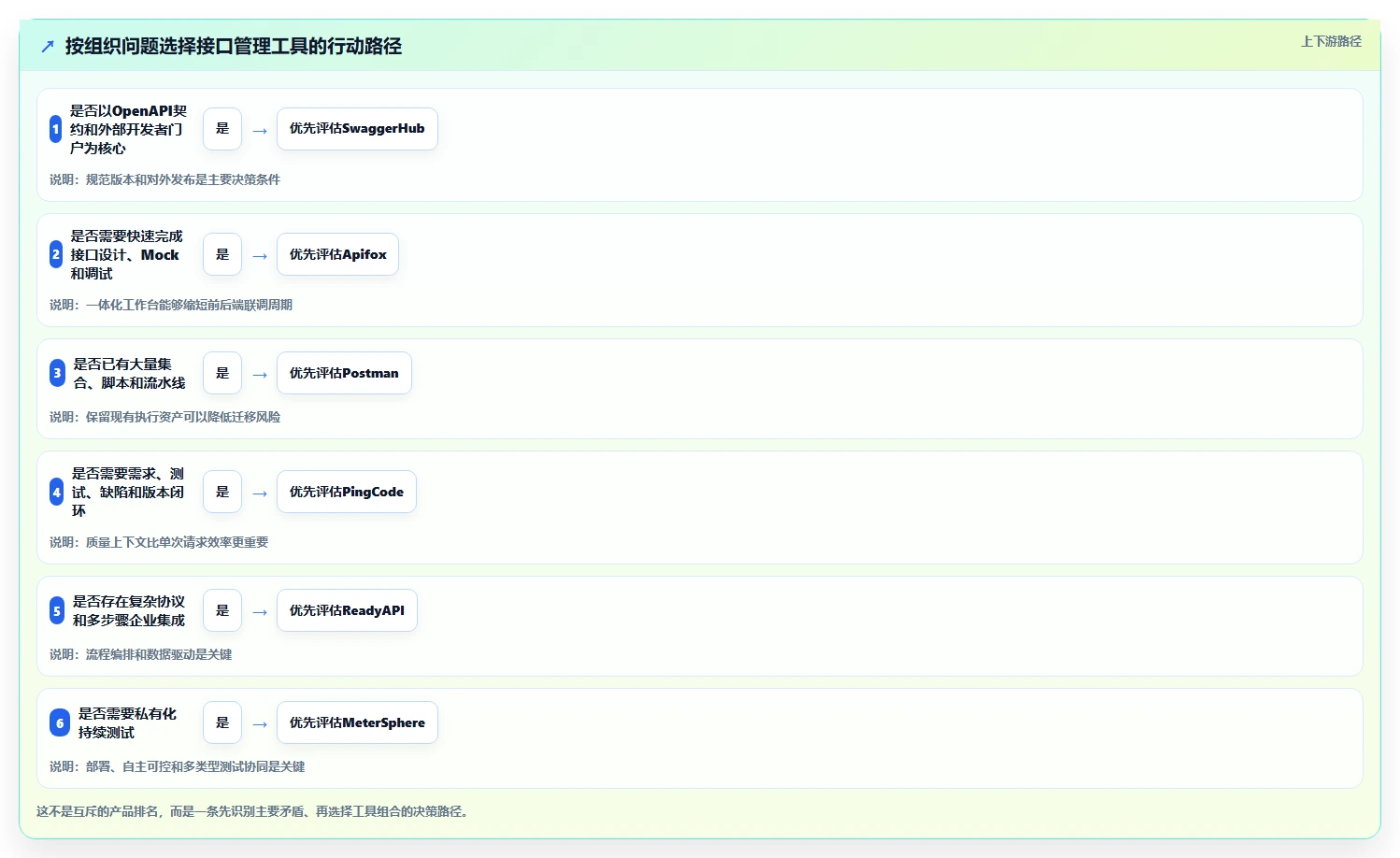This screenshot has height=858, width=1400.
Task: Click question 是否需要私有化持续测试
Action: click(x=127, y=722)
